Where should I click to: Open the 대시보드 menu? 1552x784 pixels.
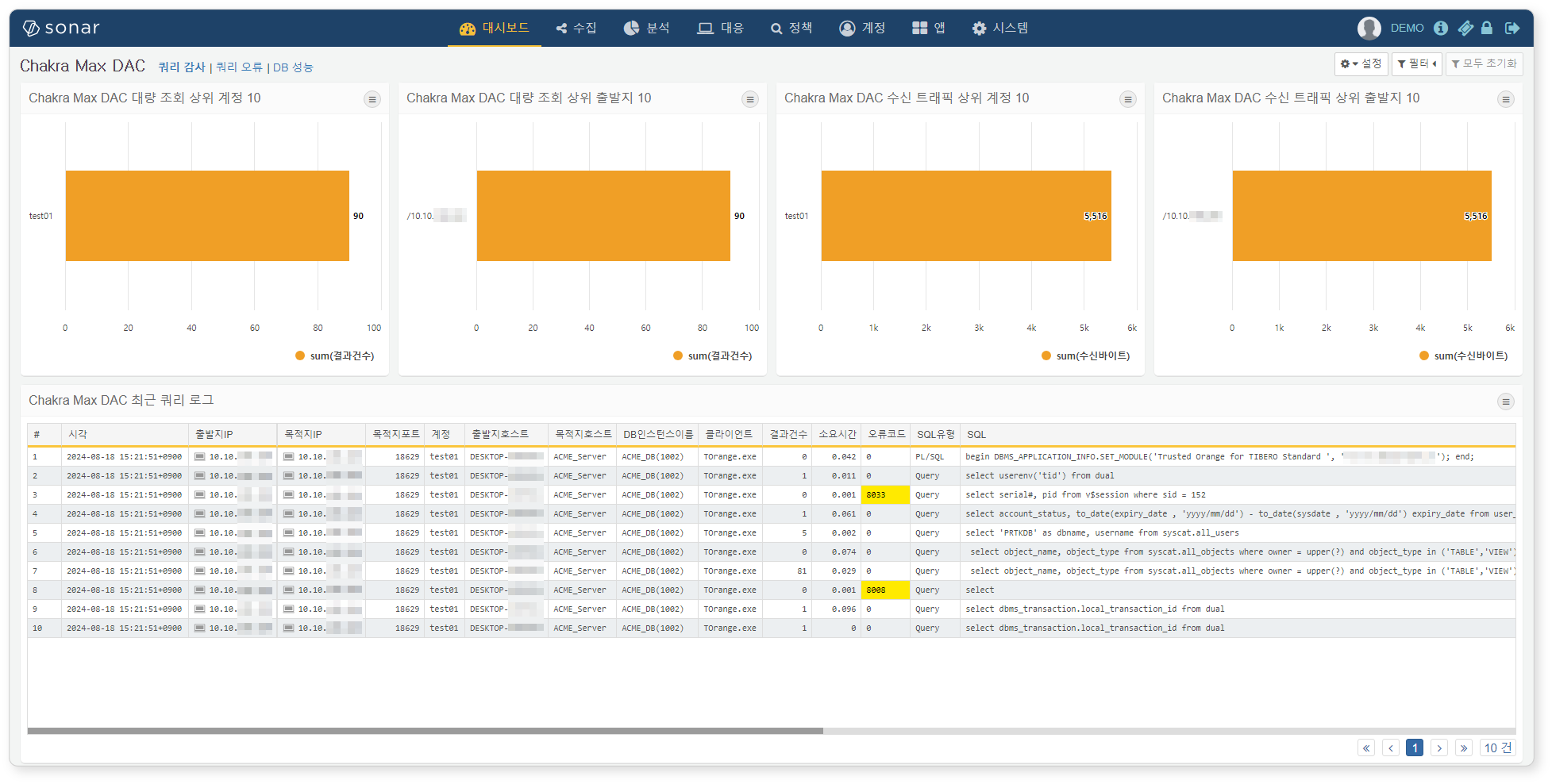click(495, 28)
